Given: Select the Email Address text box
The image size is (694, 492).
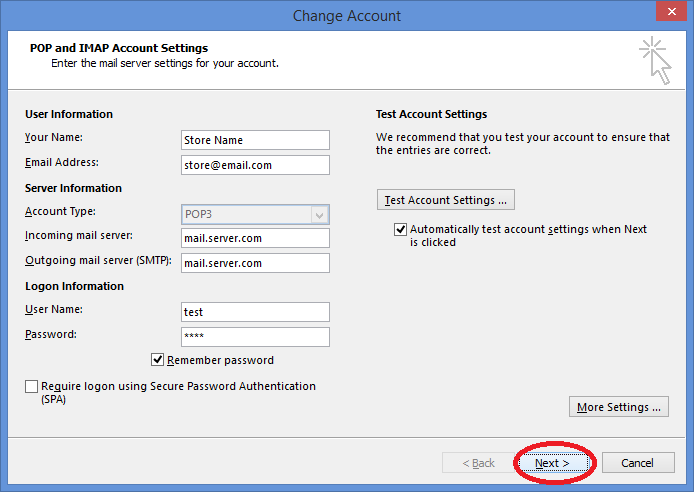Looking at the screenshot, I should point(255,165).
